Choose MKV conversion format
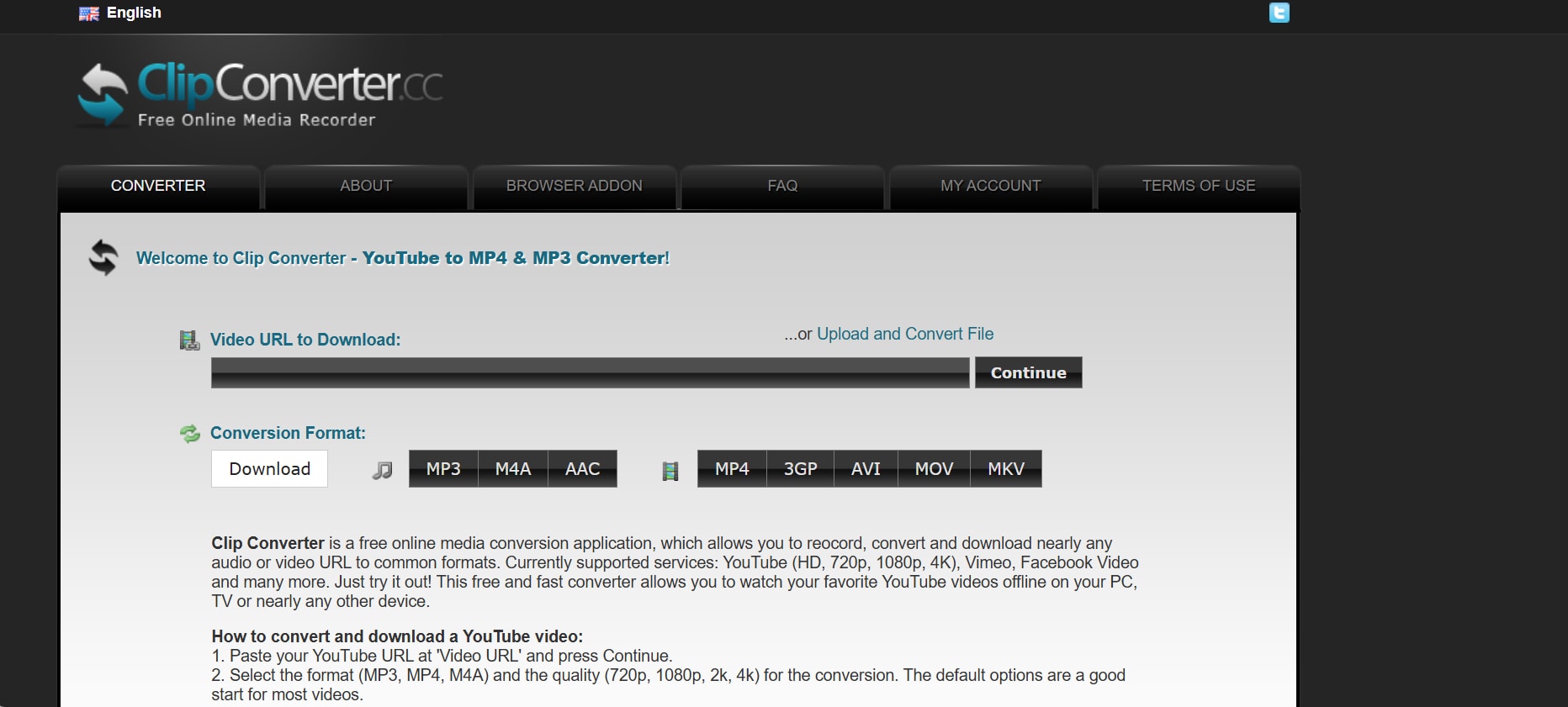This screenshot has height=707, width=1568. [x=1006, y=469]
